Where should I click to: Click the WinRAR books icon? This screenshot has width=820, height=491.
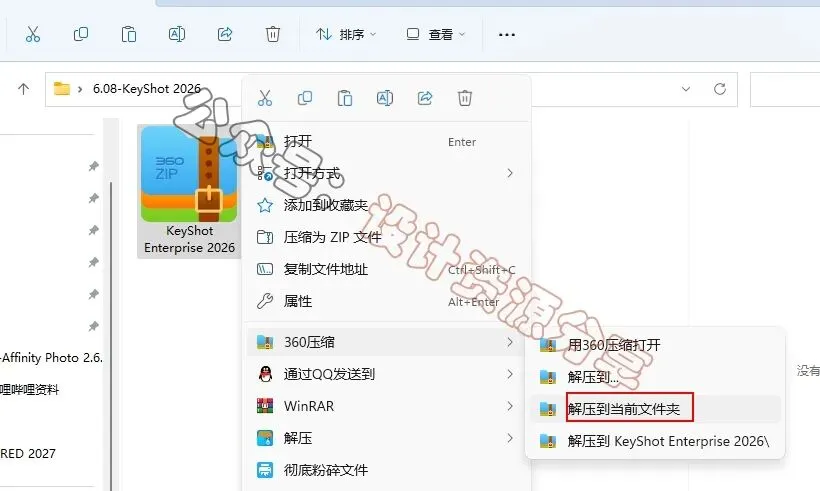[265, 406]
